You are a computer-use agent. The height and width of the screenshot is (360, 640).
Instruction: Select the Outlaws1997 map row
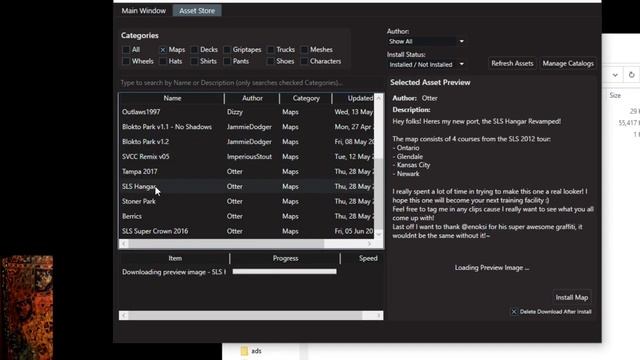click(x=247, y=112)
